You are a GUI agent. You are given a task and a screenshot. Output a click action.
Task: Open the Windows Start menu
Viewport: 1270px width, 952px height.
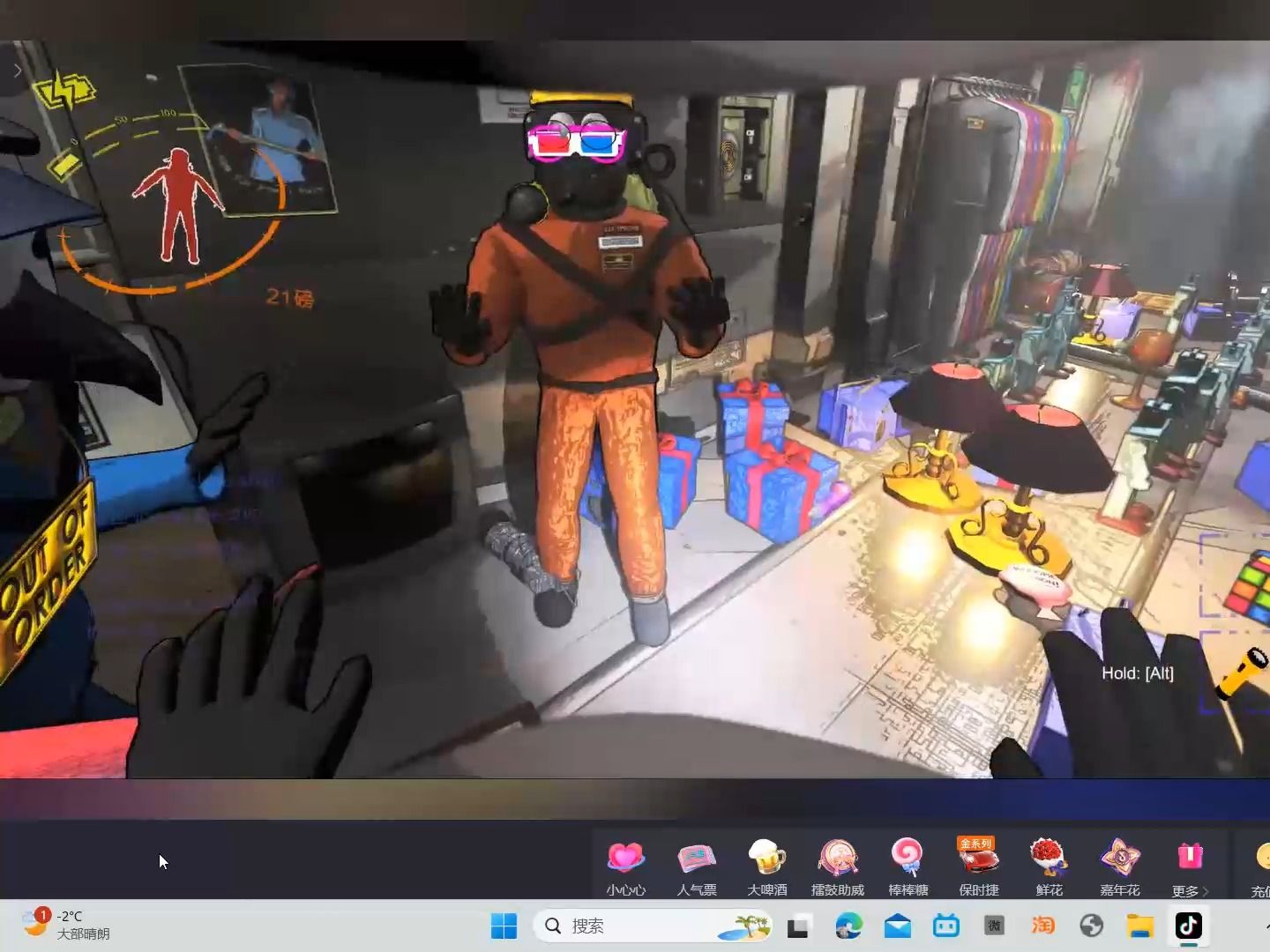[504, 926]
